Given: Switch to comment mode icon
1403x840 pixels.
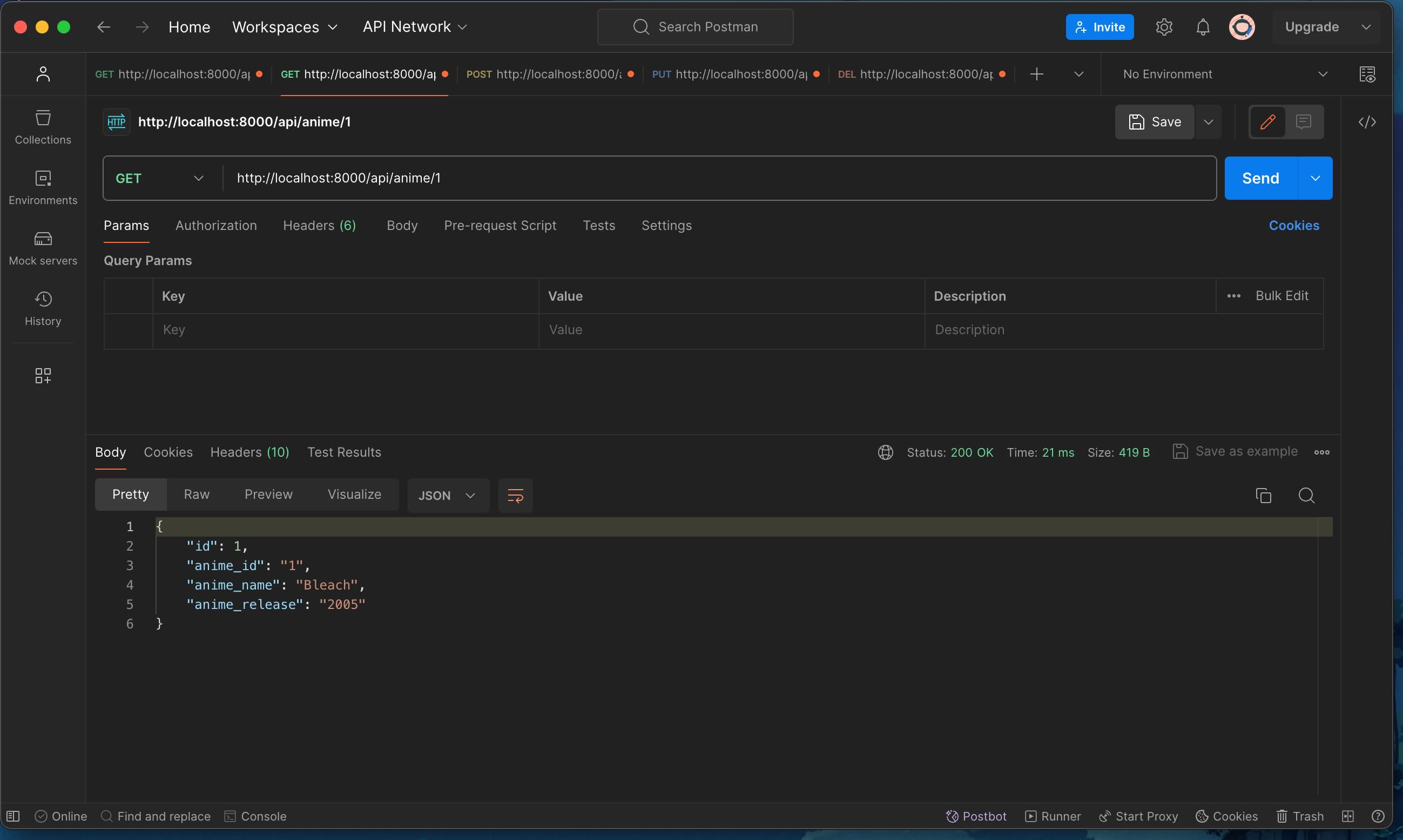Looking at the screenshot, I should click(1303, 121).
